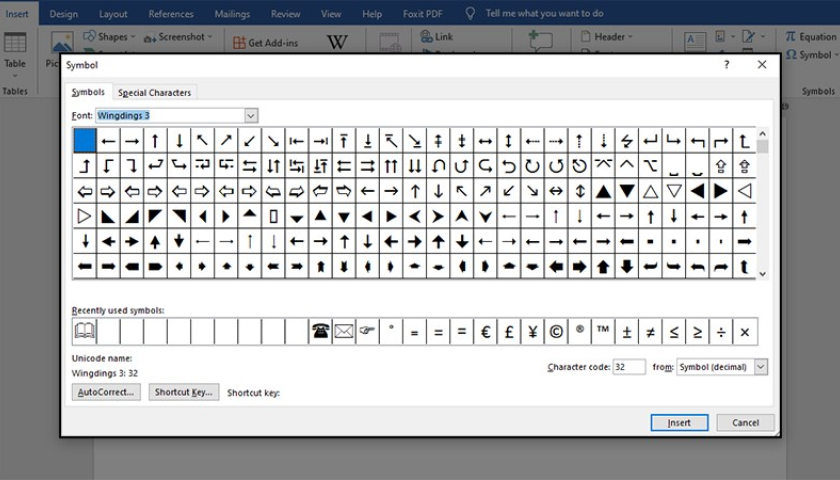840x480 pixels.
Task: Click the Wikipedia icon in the ribbon
Action: click(337, 43)
